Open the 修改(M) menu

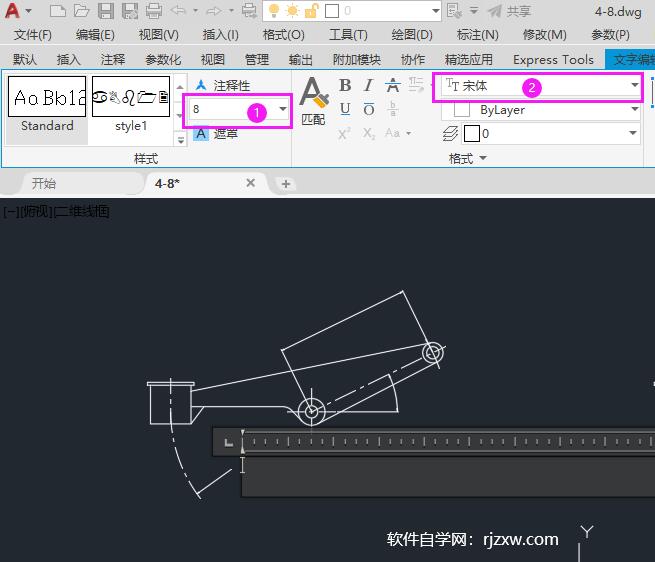coord(545,35)
